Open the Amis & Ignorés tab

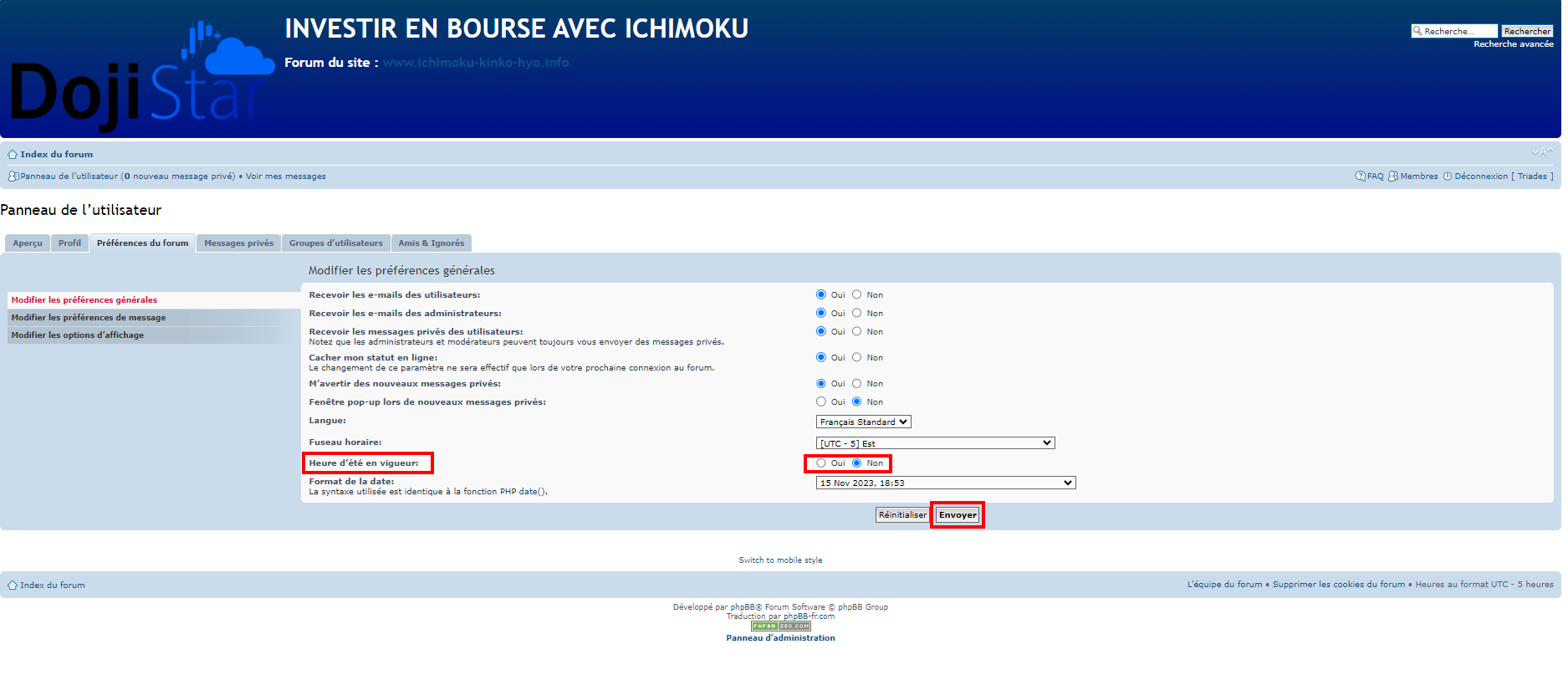tap(432, 243)
